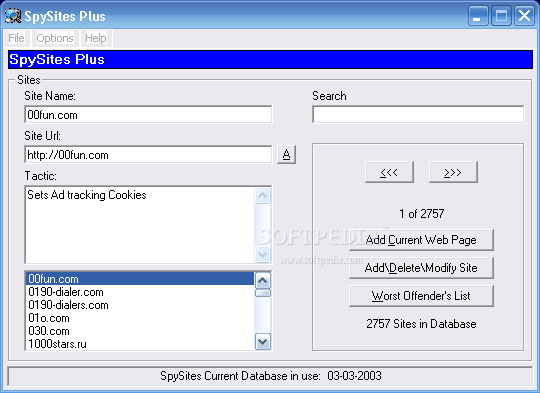Click site list scroll up arrow
The height and width of the screenshot is (393, 540).
click(x=263, y=281)
